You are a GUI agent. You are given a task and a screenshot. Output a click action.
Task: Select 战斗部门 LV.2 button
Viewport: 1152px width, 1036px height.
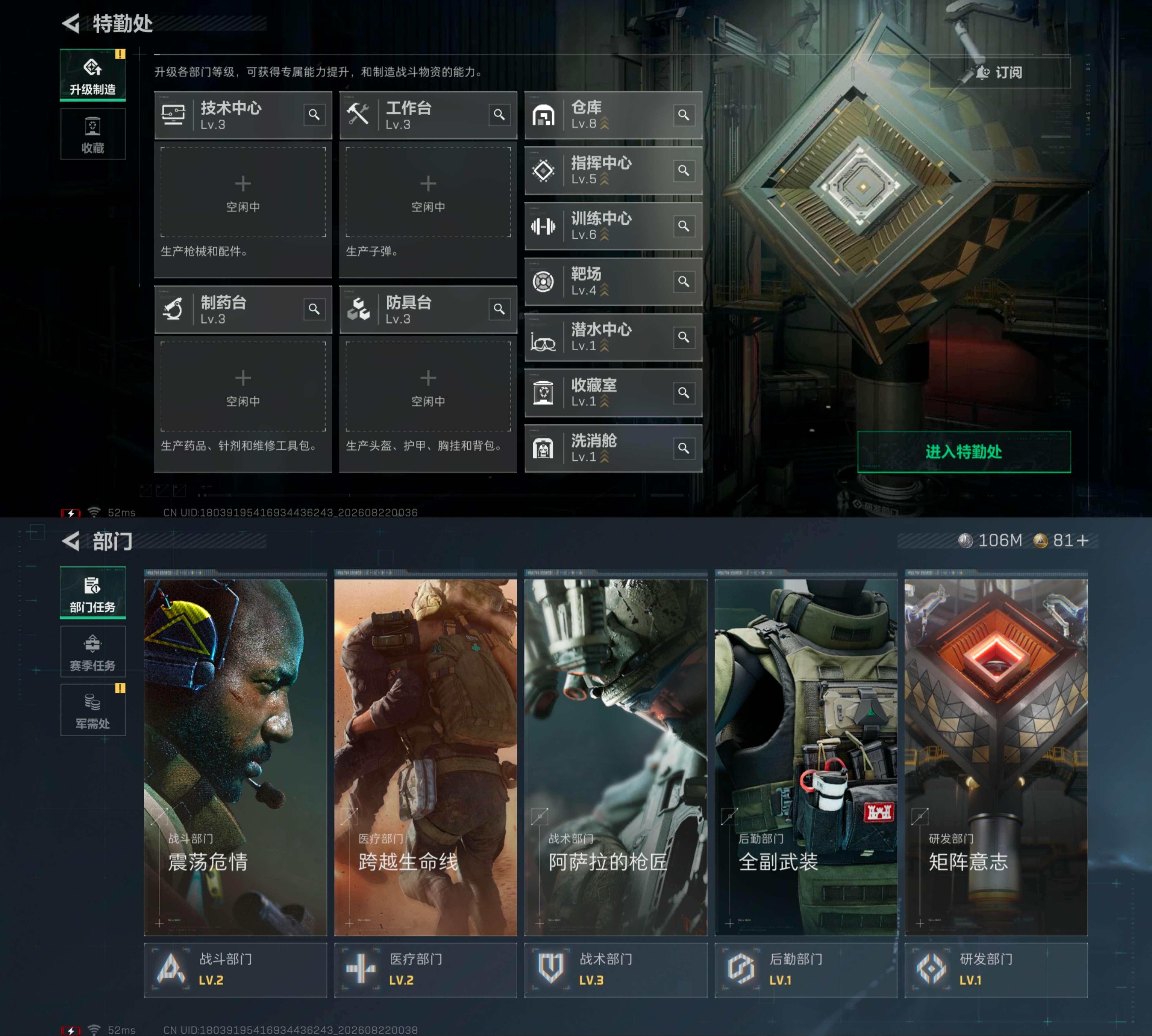coord(236,970)
